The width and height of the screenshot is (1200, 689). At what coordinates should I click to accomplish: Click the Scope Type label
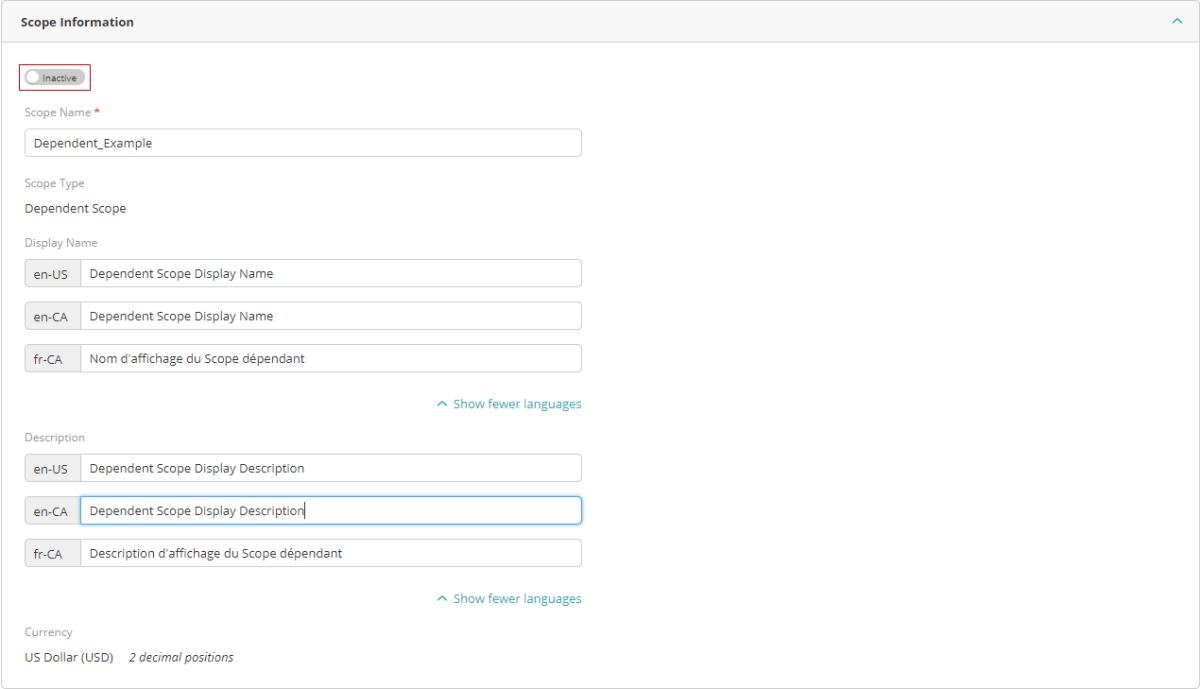pyautogui.click(x=55, y=184)
